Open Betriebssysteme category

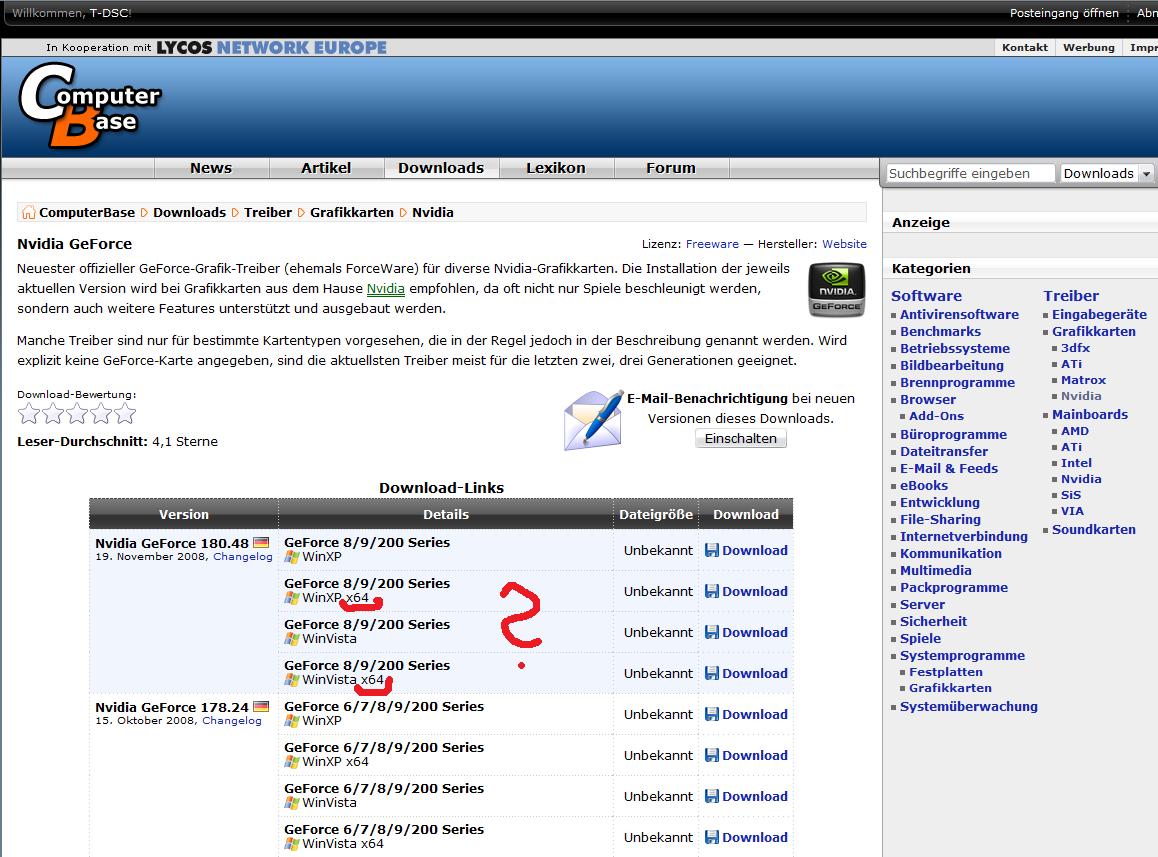pos(955,349)
